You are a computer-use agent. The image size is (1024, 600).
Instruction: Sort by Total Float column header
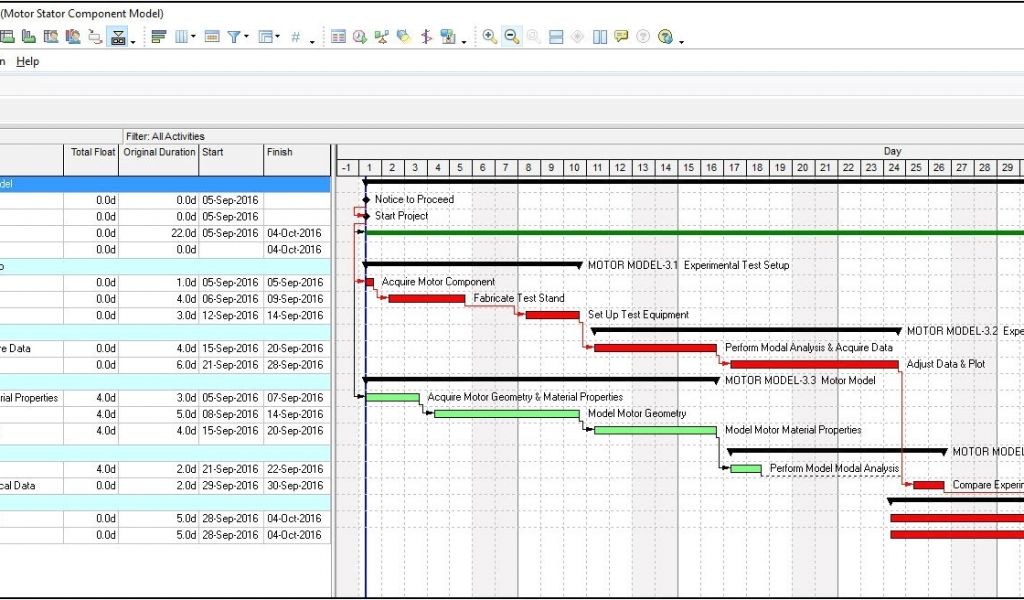pyautogui.click(x=91, y=152)
